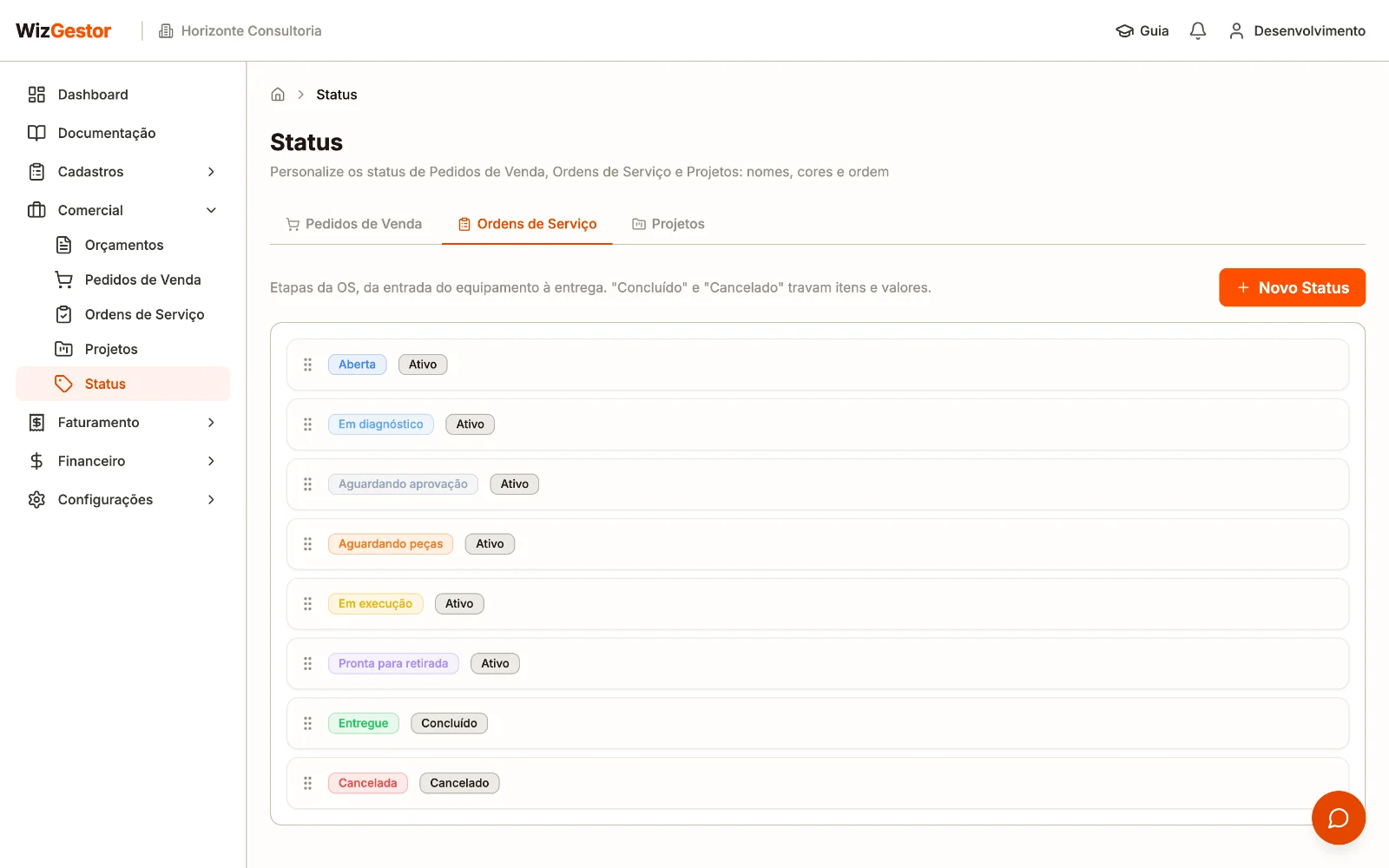Expand the Cadastros menu chevron
The height and width of the screenshot is (868, 1389).
[x=211, y=172]
